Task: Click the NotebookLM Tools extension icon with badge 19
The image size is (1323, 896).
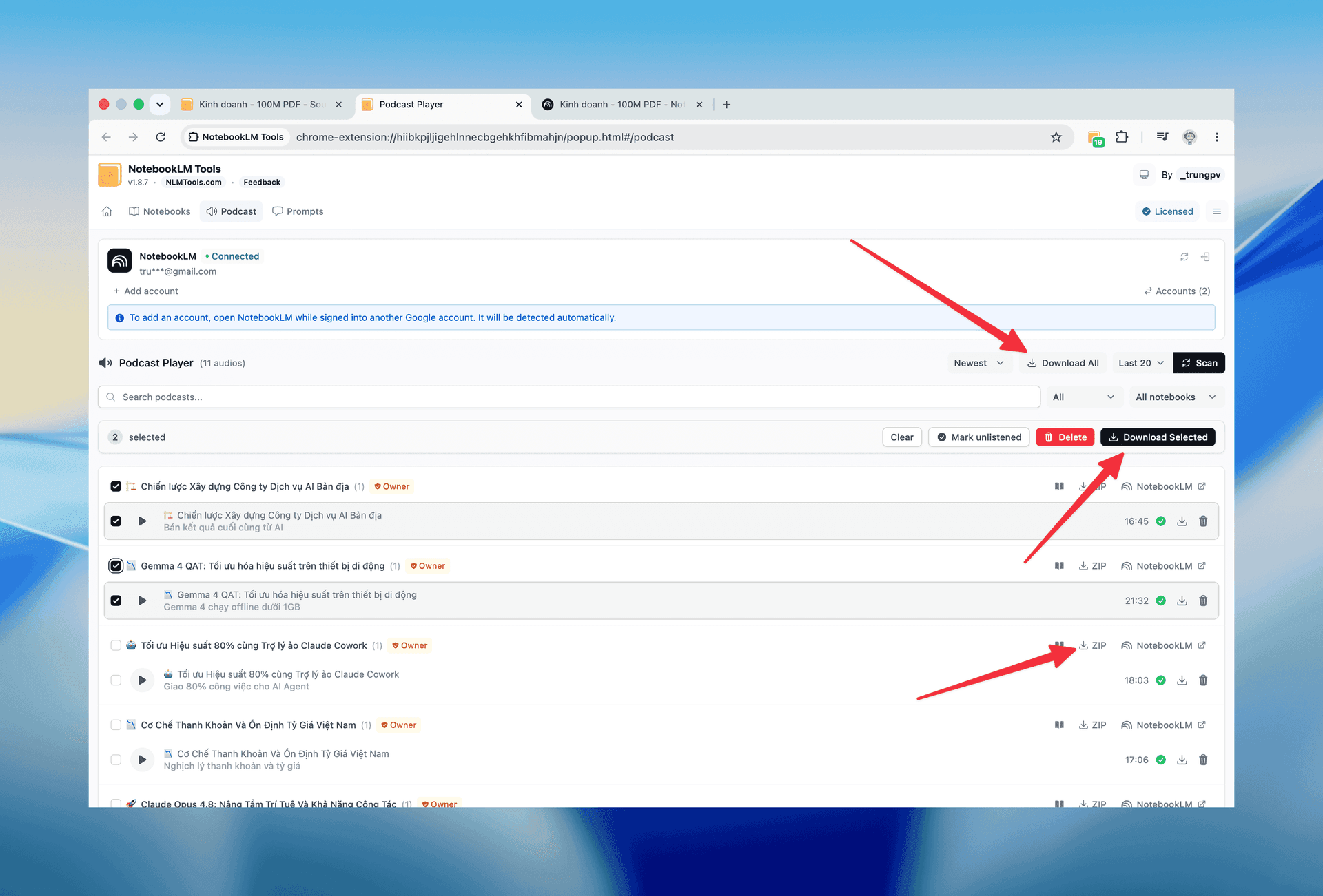Action: point(1095,138)
